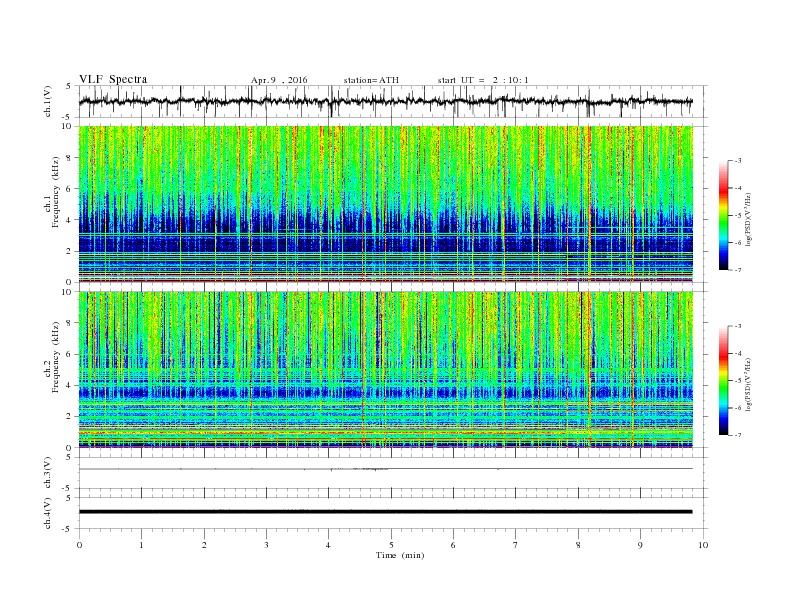Click the ch.1 spectrogram color scale bar

click(723, 215)
